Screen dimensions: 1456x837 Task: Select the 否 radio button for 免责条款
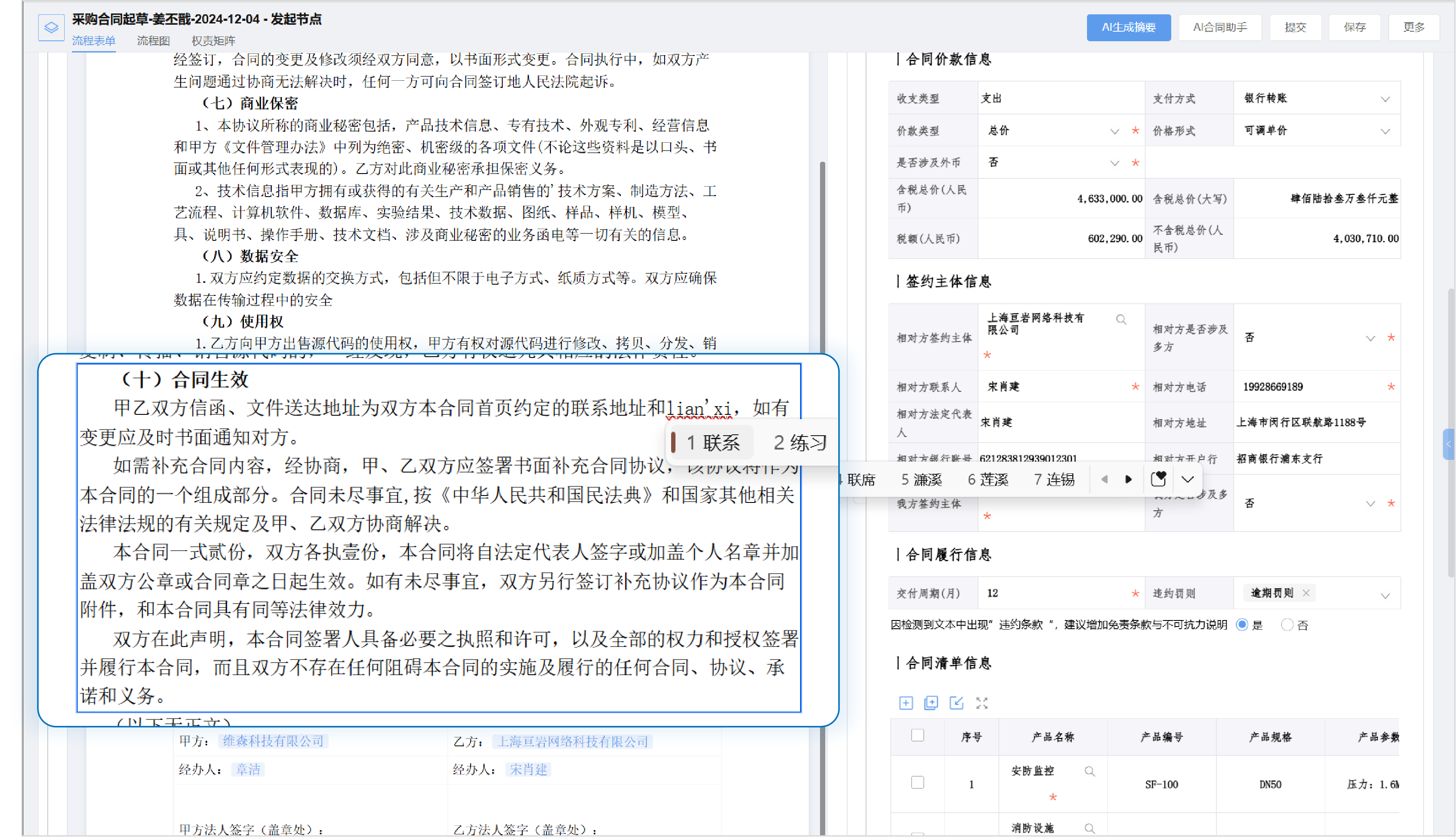(x=1287, y=625)
